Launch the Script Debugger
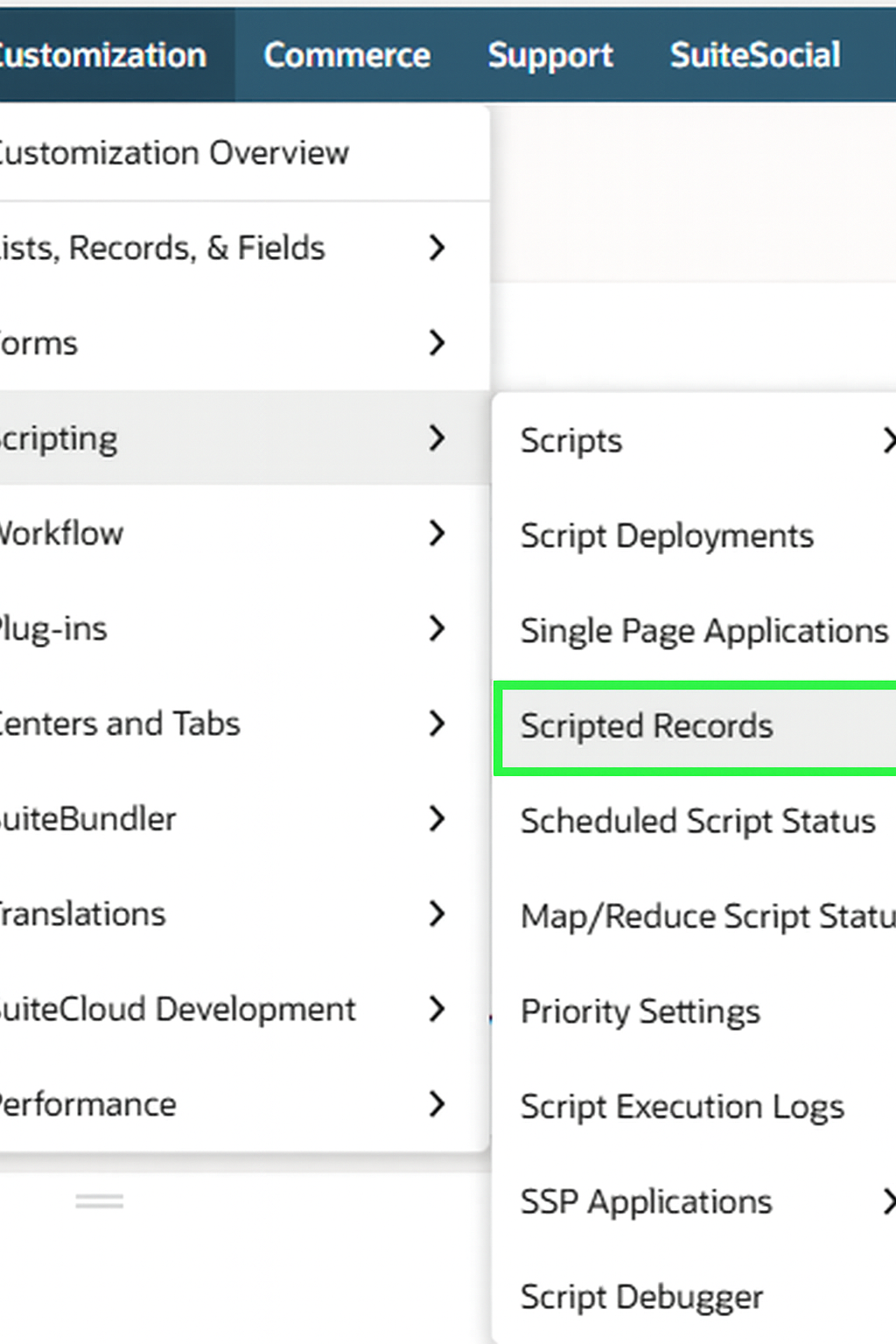 pyautogui.click(x=641, y=1298)
